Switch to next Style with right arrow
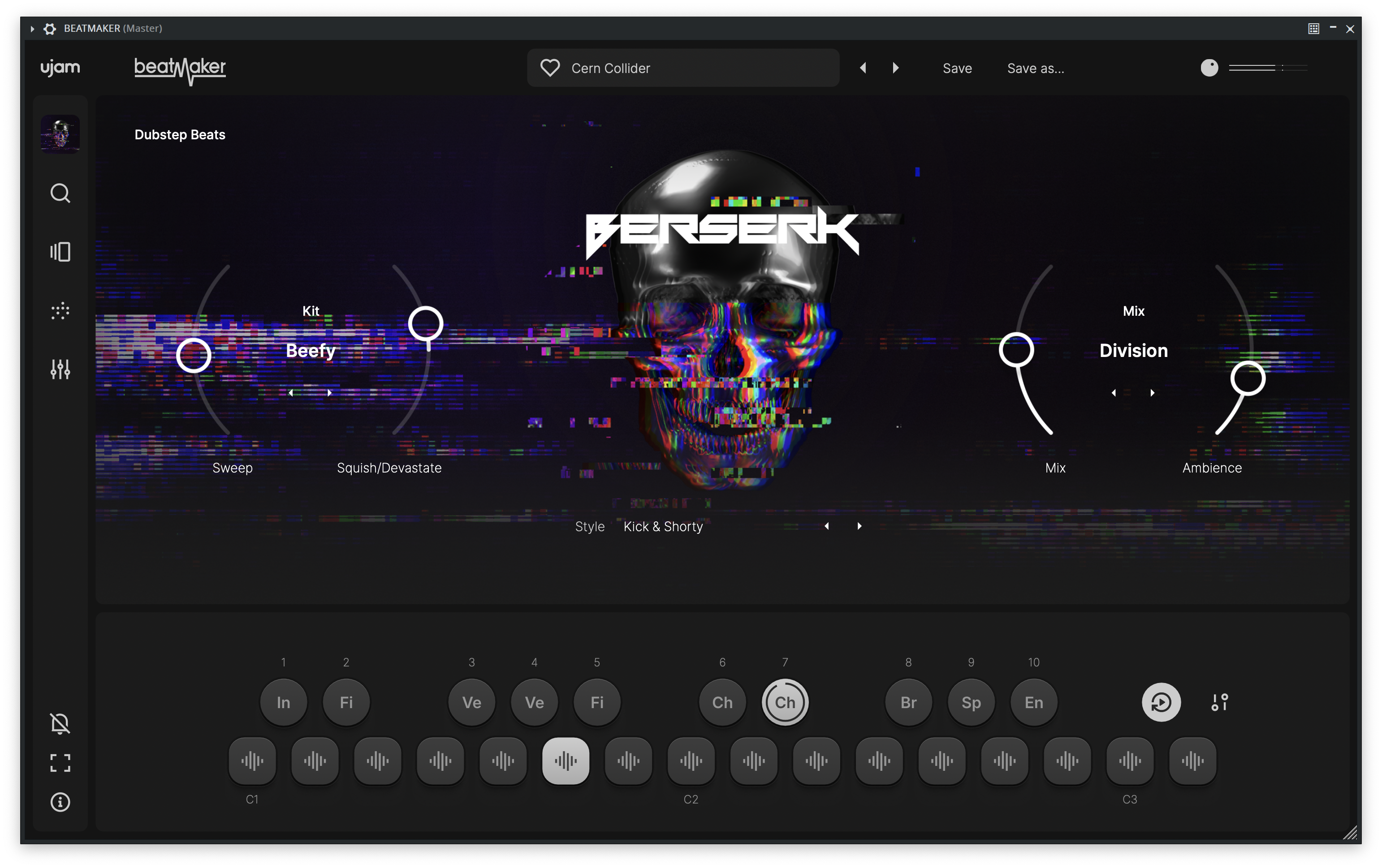Viewport: 1382px width, 868px height. (x=860, y=526)
